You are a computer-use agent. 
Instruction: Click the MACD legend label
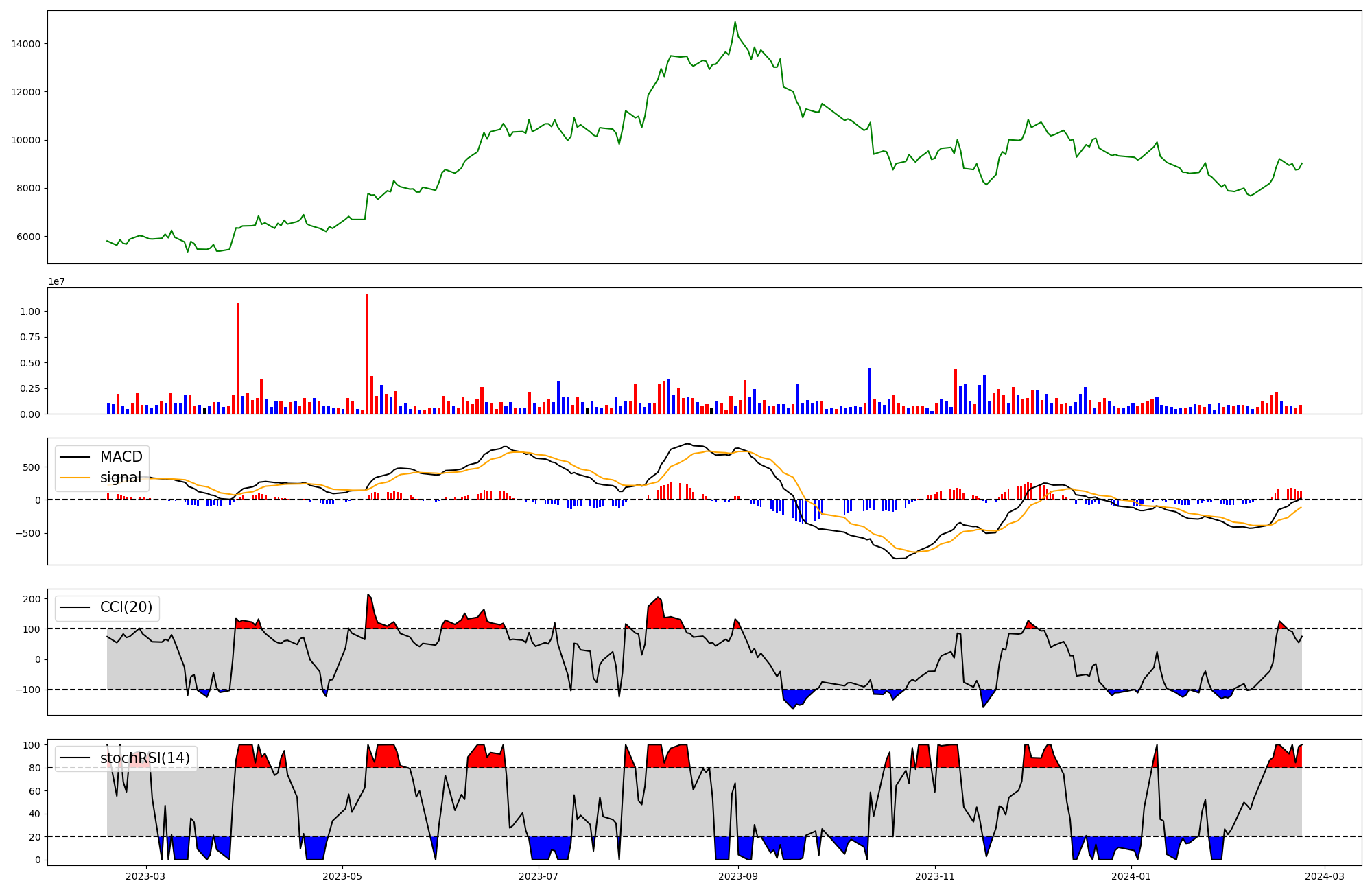pos(121,457)
